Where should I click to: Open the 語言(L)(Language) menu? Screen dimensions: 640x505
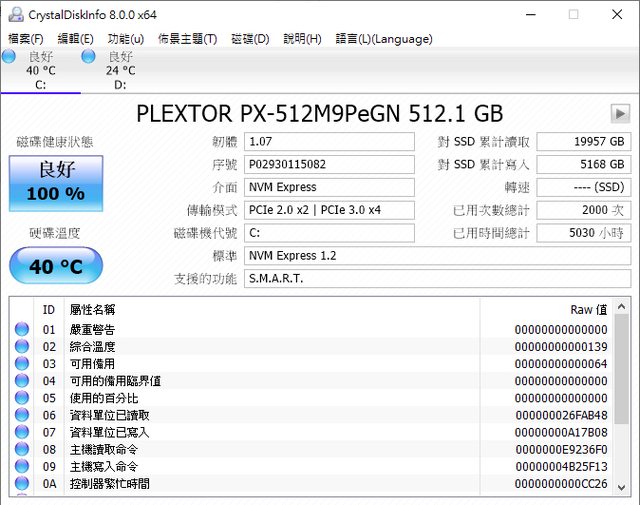[384, 39]
